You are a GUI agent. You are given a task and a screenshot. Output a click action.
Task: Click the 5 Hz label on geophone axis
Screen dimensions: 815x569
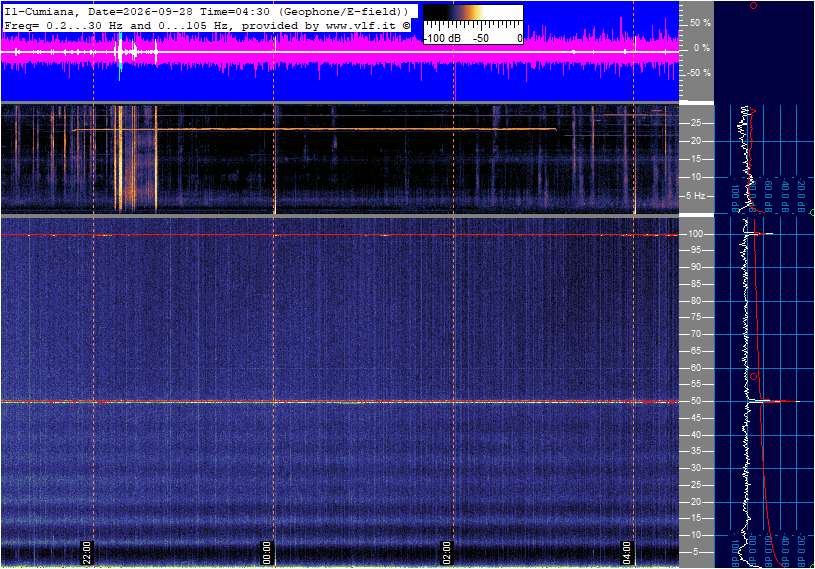(x=695, y=196)
